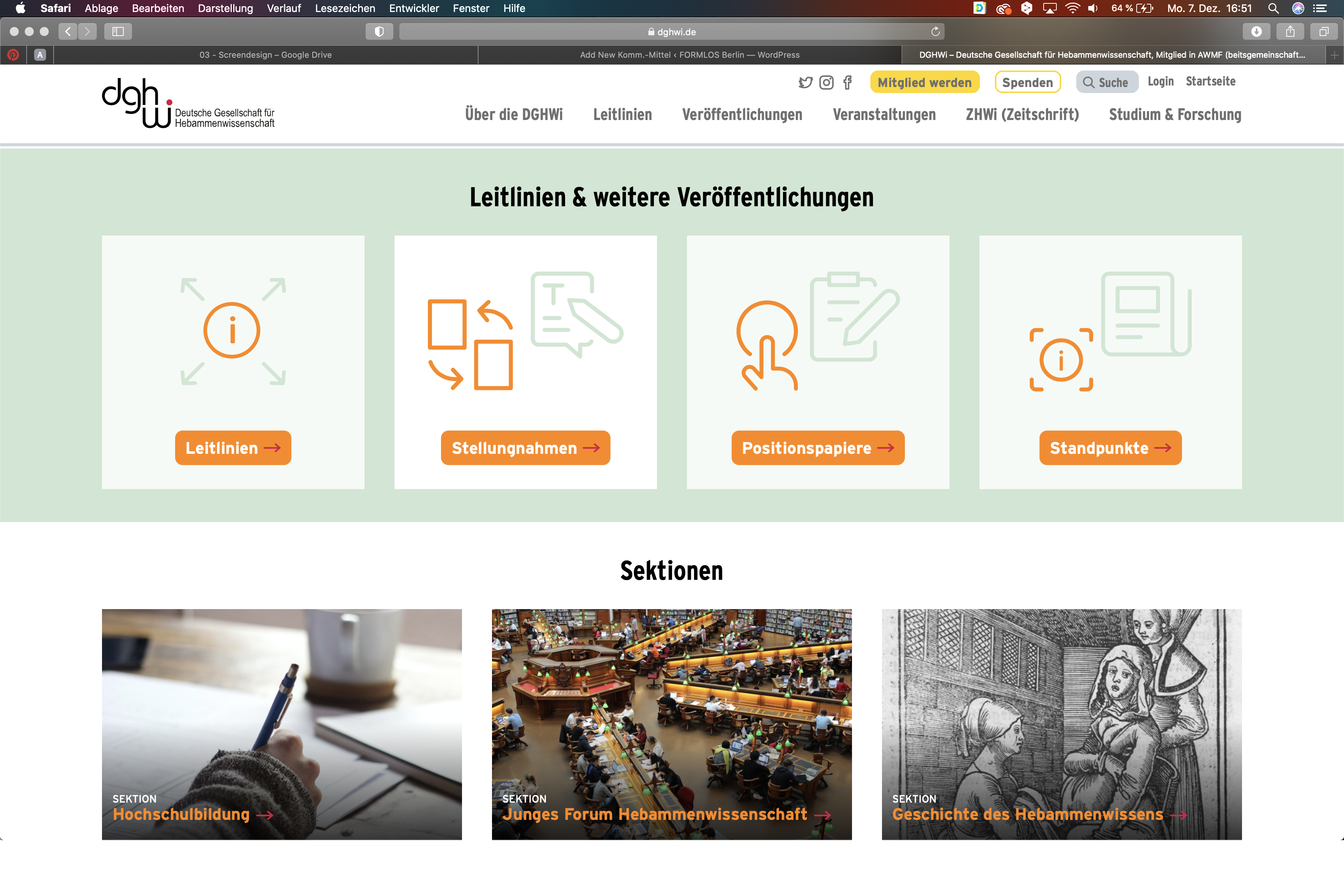Click the Mitglied werden button
This screenshot has width=1344, height=896.
point(925,82)
